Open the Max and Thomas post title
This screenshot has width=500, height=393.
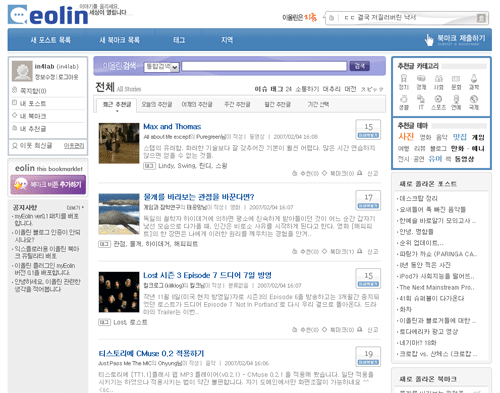tap(172, 127)
